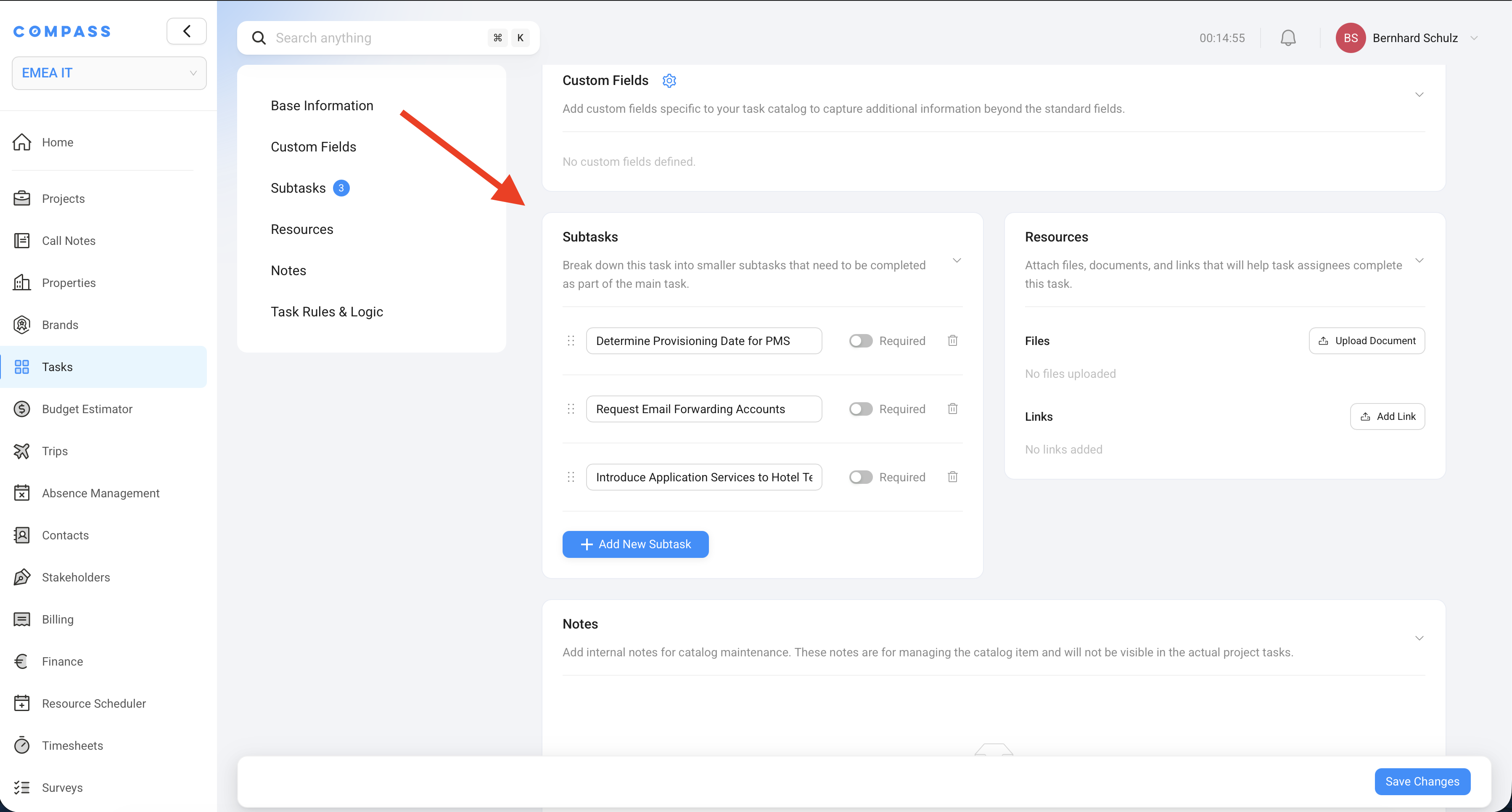Click the Billing icon
The height and width of the screenshot is (812, 1512).
(22, 619)
